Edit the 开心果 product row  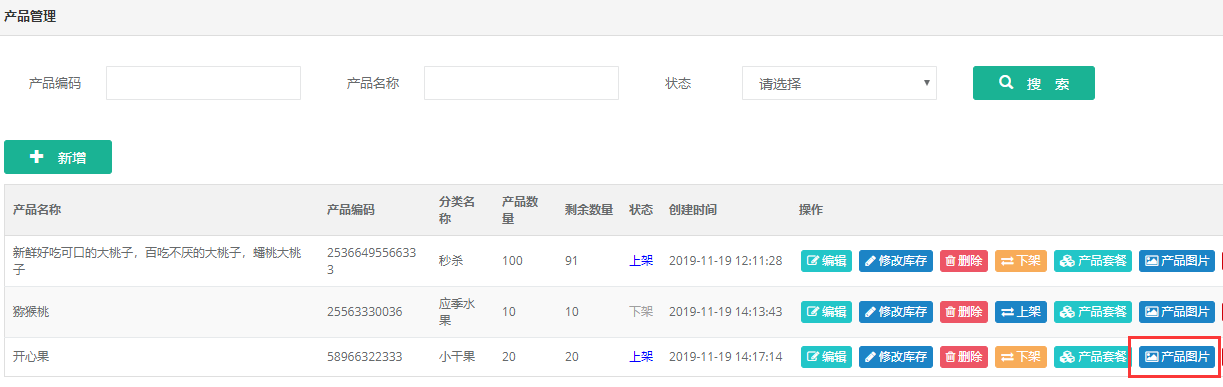point(826,356)
